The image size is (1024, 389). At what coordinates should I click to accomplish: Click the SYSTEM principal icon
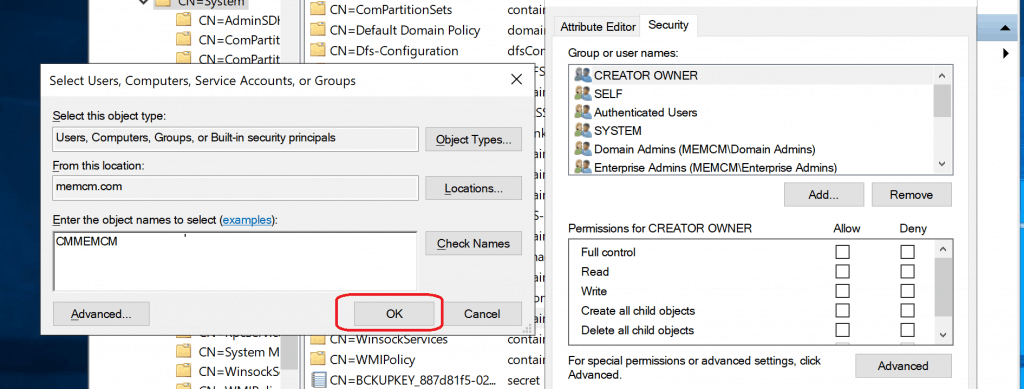pyautogui.click(x=582, y=130)
